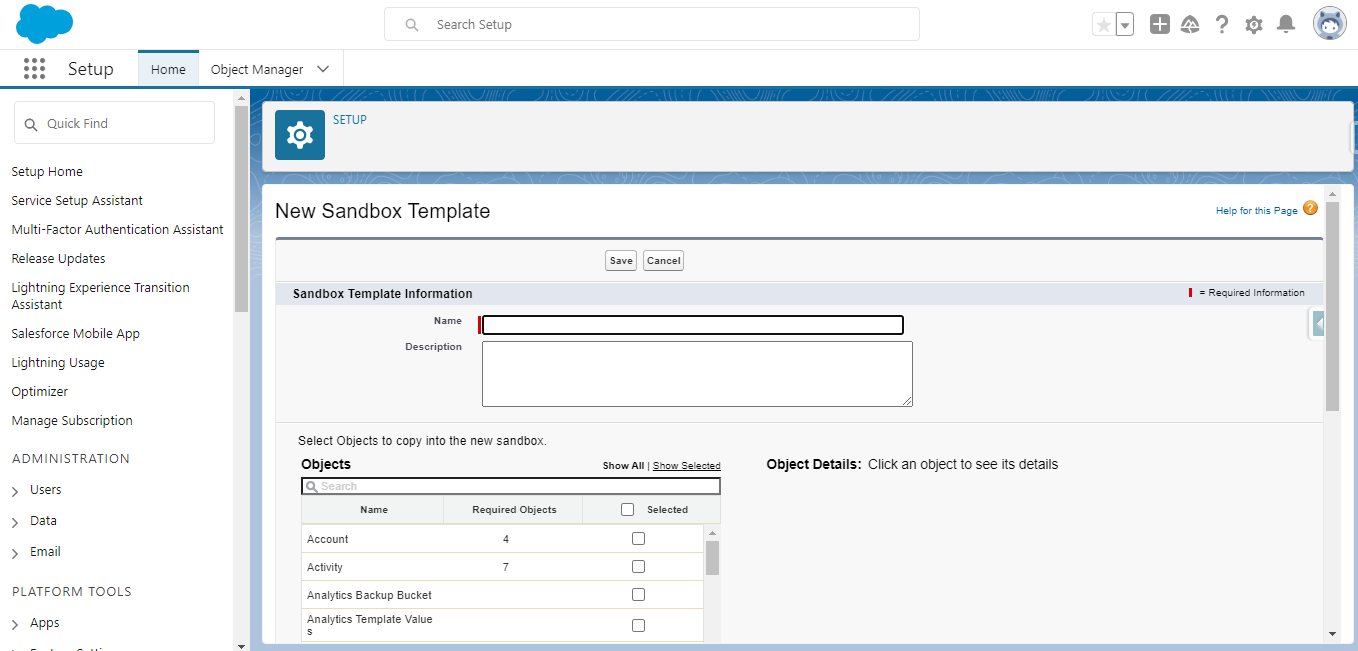The width and height of the screenshot is (1358, 651).
Task: Open Multi-Factor Authentication Assistant
Action: [x=117, y=229]
